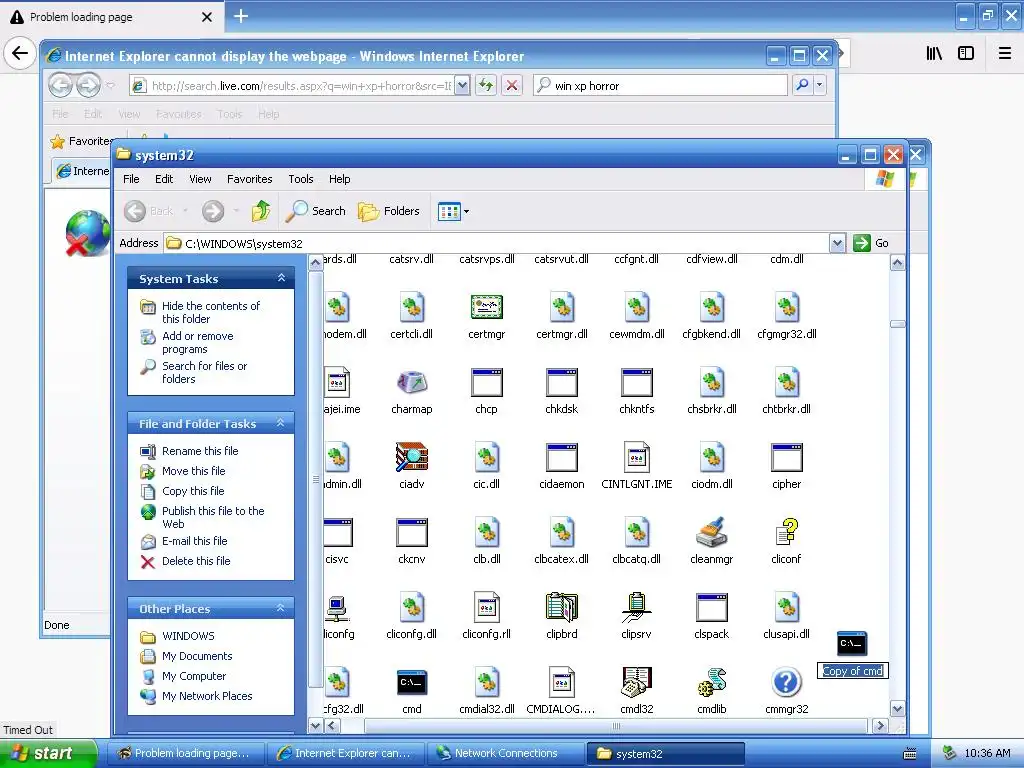Select the certmgr certificate icon
The height and width of the screenshot is (768, 1024).
[x=487, y=307]
